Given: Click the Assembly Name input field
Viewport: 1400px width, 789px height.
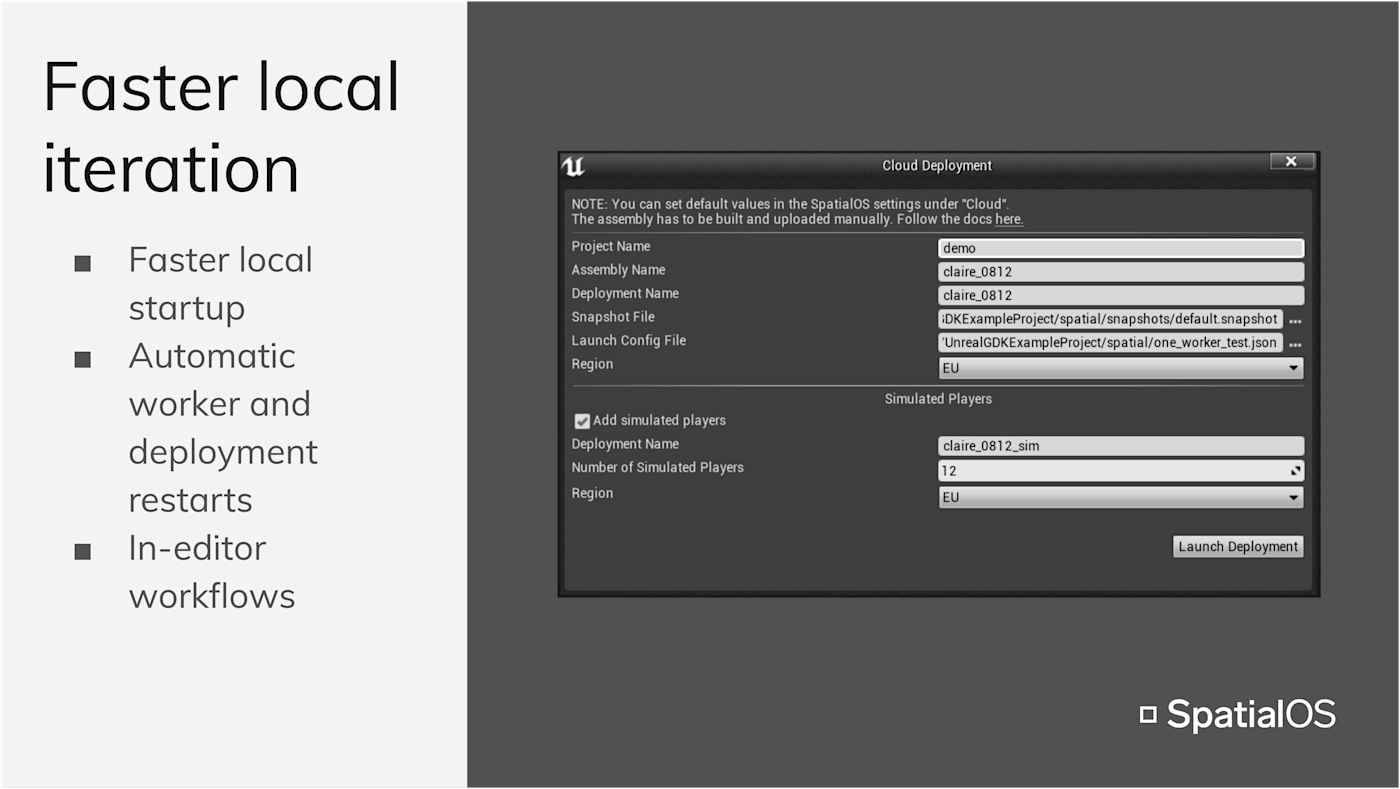Looking at the screenshot, I should coord(1121,272).
